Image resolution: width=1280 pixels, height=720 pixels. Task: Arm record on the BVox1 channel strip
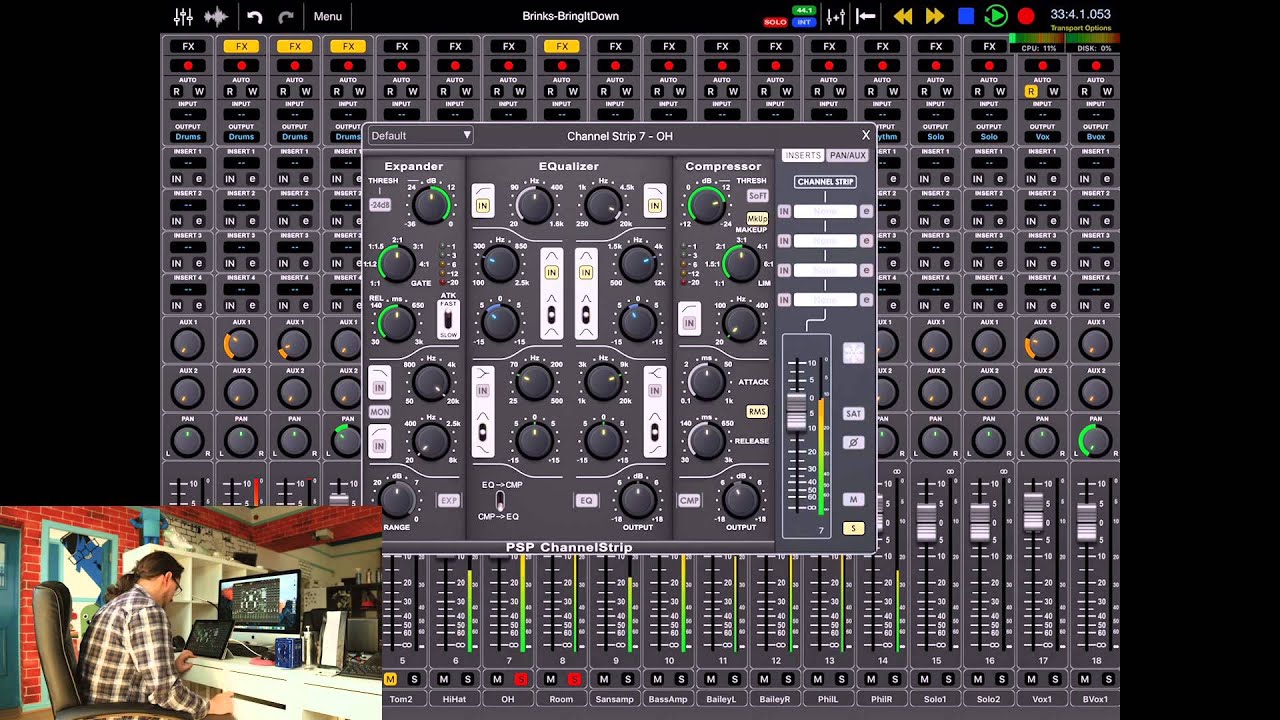[x=1096, y=66]
